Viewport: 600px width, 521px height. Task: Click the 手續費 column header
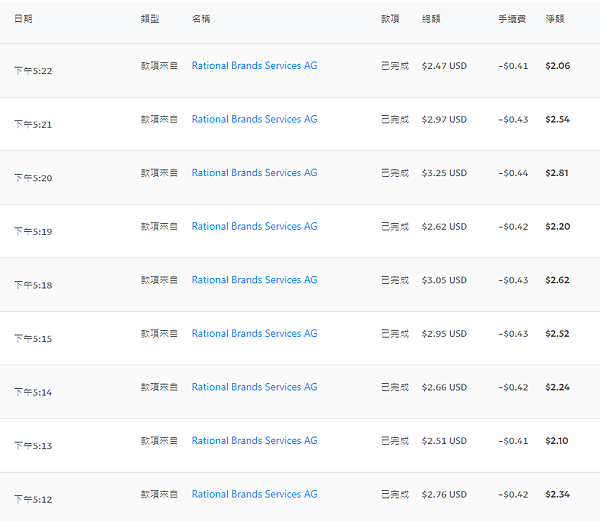pyautogui.click(x=512, y=19)
